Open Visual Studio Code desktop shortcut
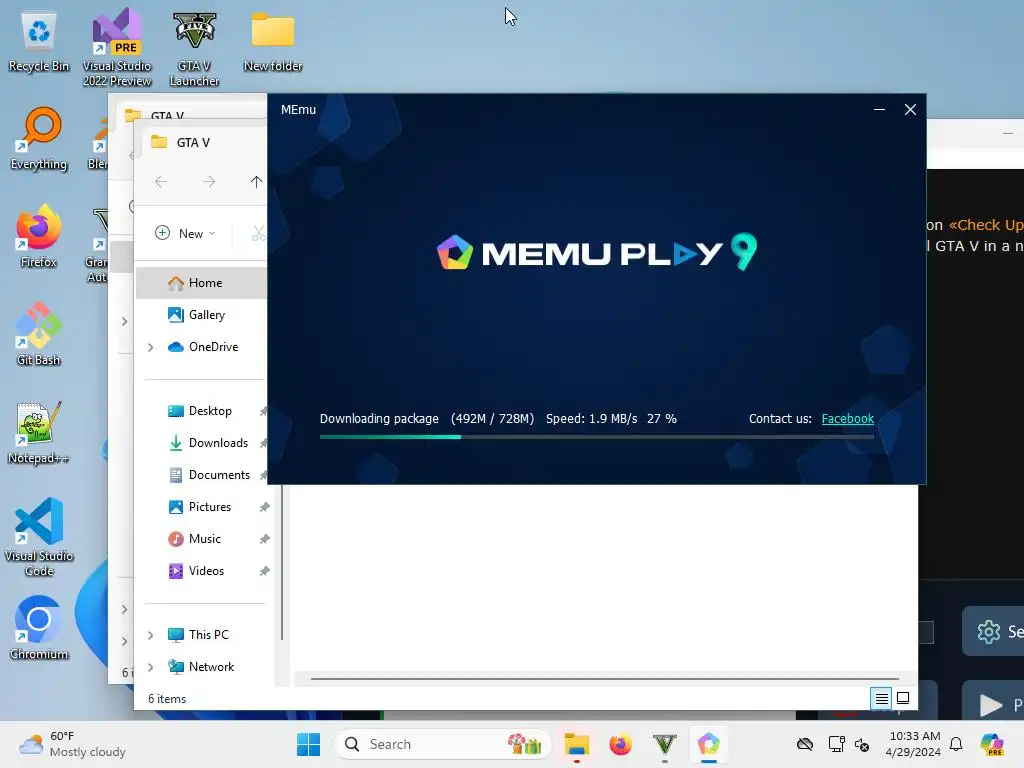The image size is (1024, 768). pos(39,537)
